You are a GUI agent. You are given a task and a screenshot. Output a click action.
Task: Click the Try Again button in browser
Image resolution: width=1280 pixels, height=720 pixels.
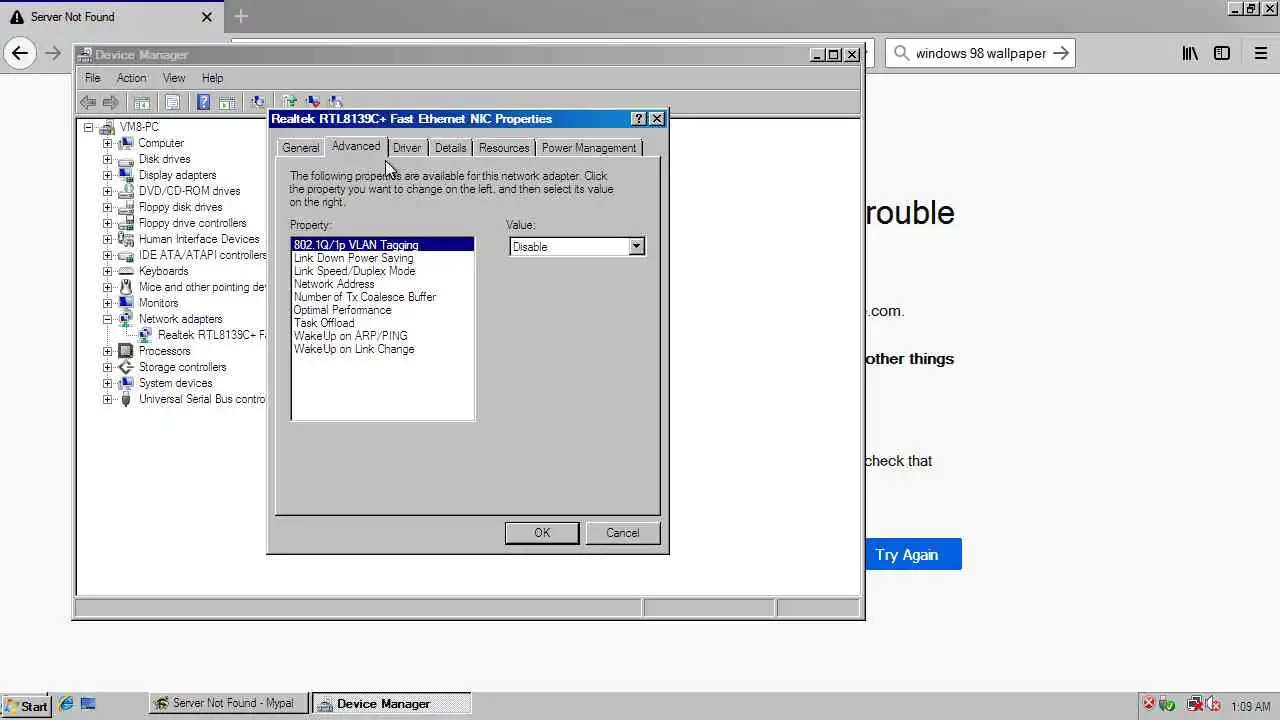point(906,554)
